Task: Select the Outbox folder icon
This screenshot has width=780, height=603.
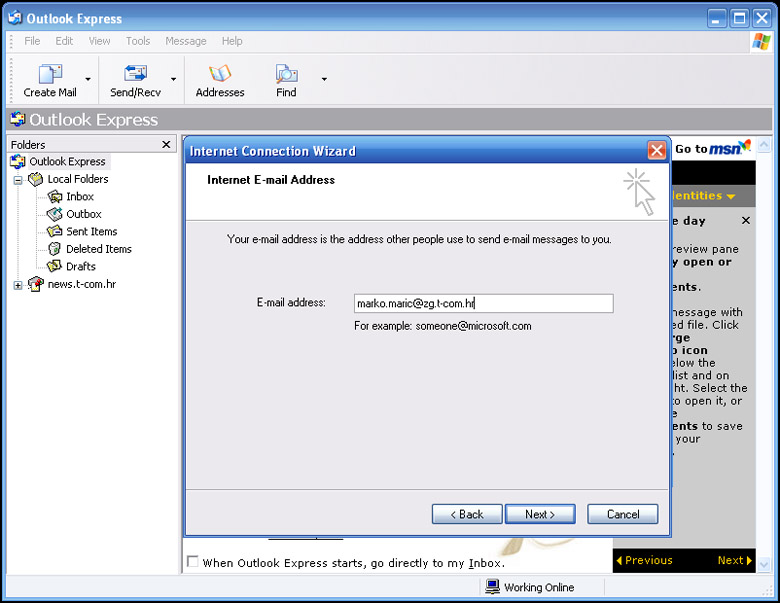Action: click(54, 214)
